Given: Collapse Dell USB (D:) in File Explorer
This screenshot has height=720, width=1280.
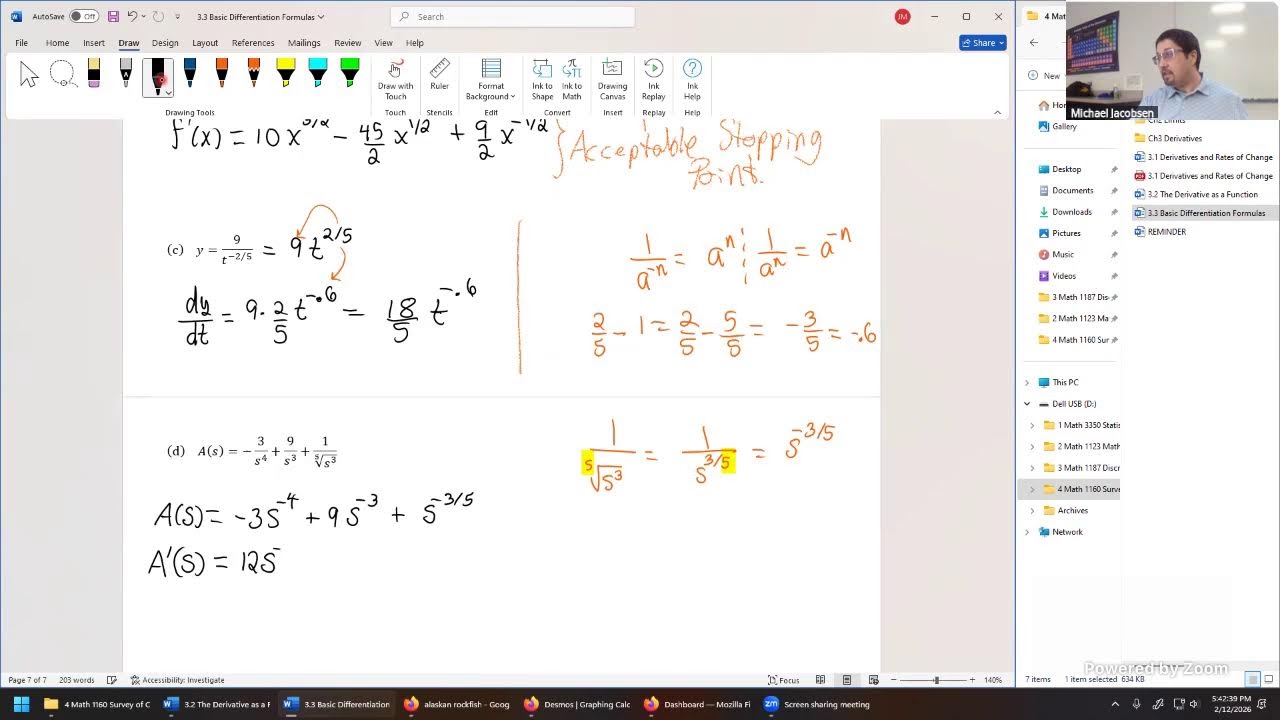Looking at the screenshot, I should click(1026, 404).
